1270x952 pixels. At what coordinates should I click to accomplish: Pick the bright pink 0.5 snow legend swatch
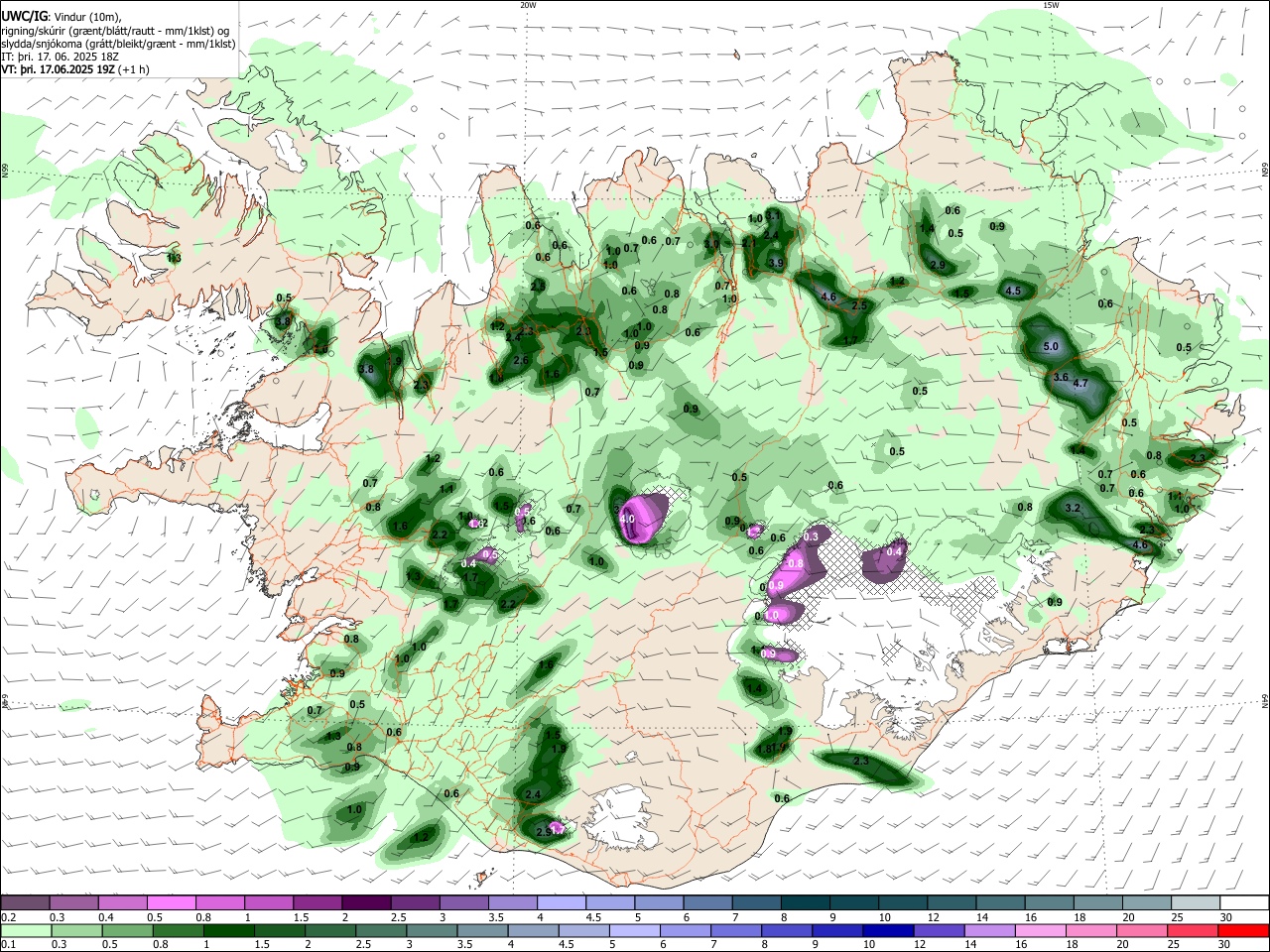point(171,902)
